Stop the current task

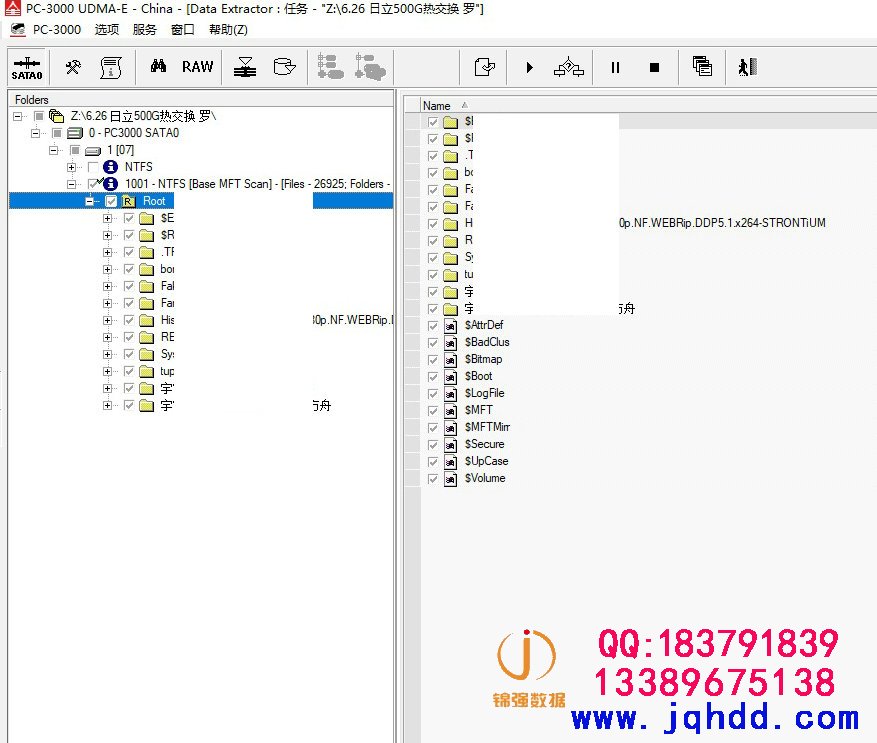point(654,68)
